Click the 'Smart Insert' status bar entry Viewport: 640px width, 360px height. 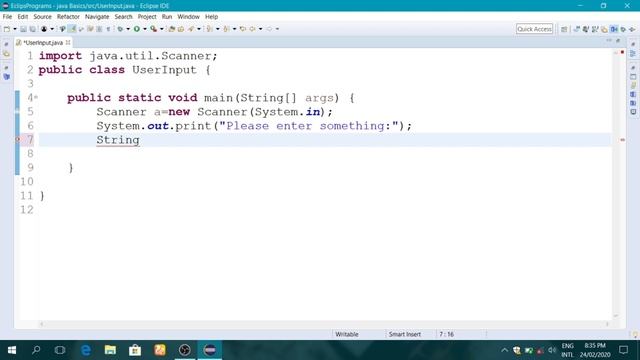pyautogui.click(x=404, y=334)
